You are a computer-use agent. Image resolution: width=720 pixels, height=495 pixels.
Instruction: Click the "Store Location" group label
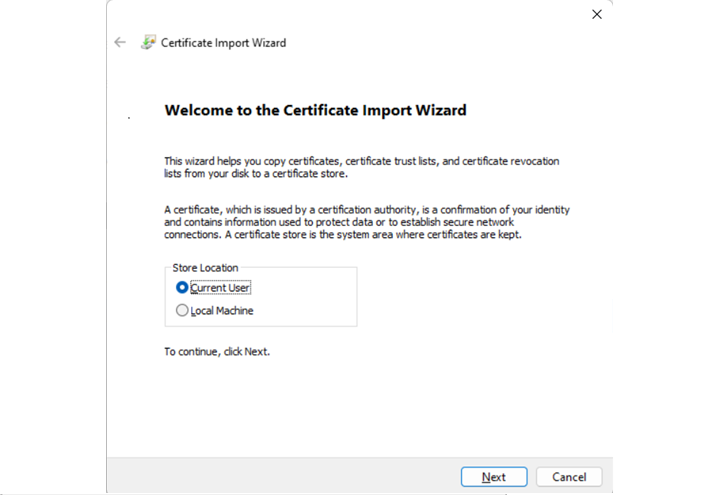[x=205, y=268]
